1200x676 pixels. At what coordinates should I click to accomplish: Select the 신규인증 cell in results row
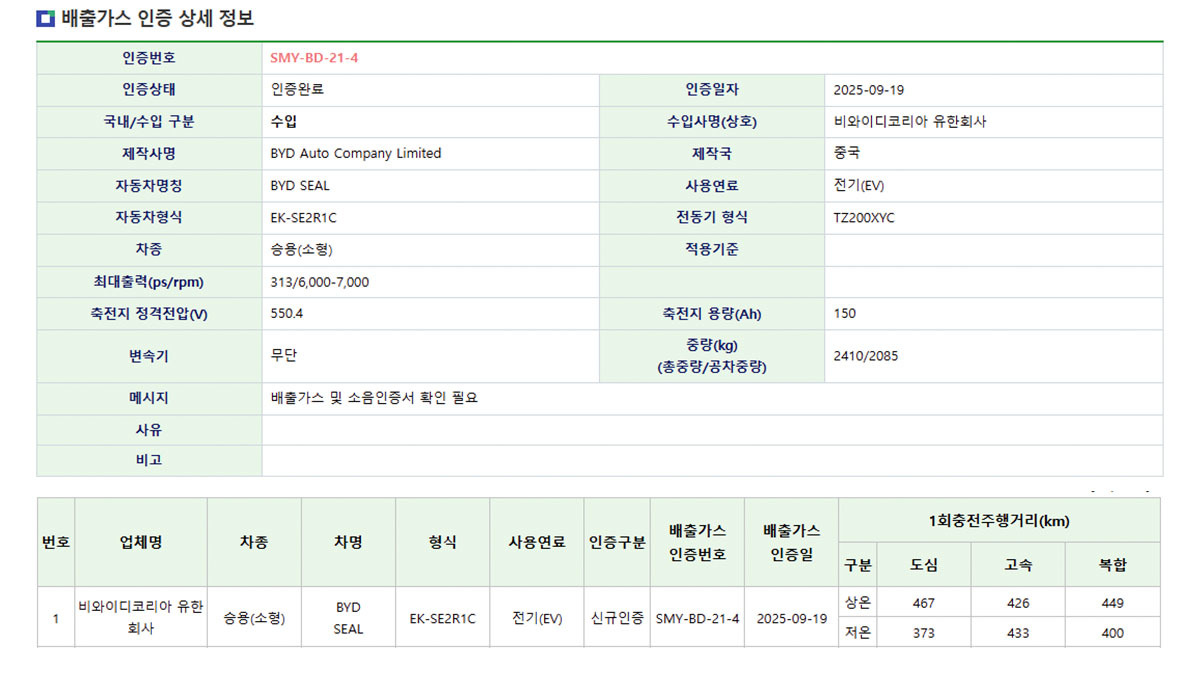pyautogui.click(x=617, y=618)
